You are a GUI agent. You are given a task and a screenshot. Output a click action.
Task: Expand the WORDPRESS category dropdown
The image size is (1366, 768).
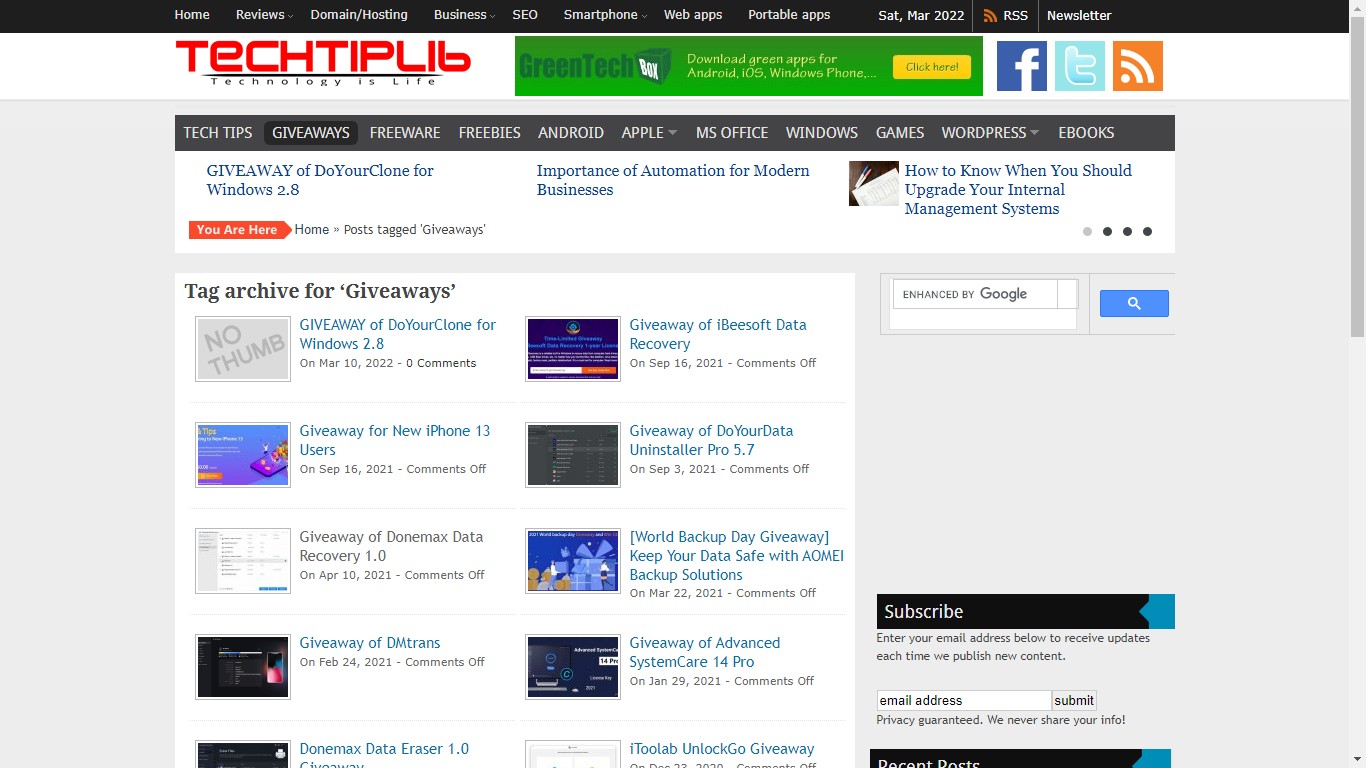tap(1034, 133)
